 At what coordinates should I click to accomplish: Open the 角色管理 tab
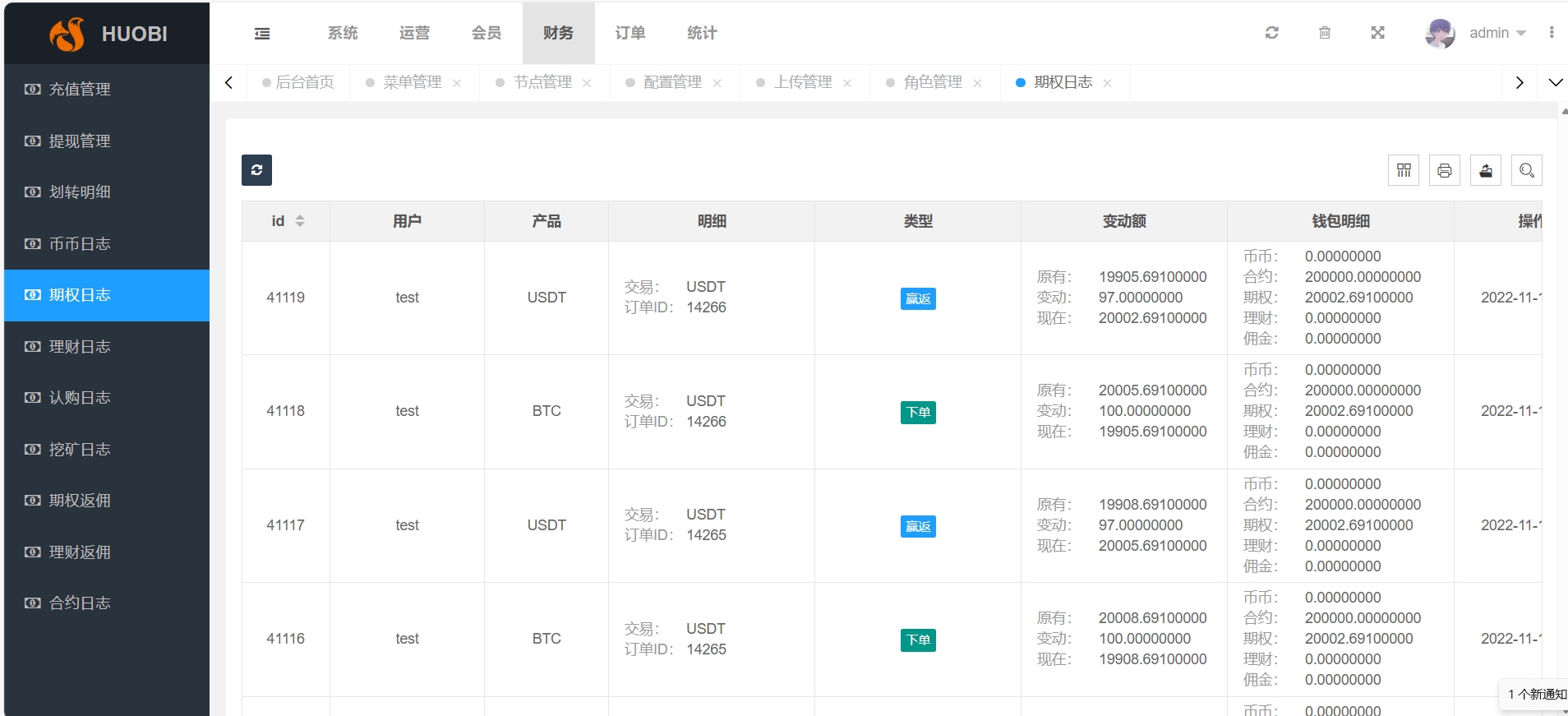point(933,82)
